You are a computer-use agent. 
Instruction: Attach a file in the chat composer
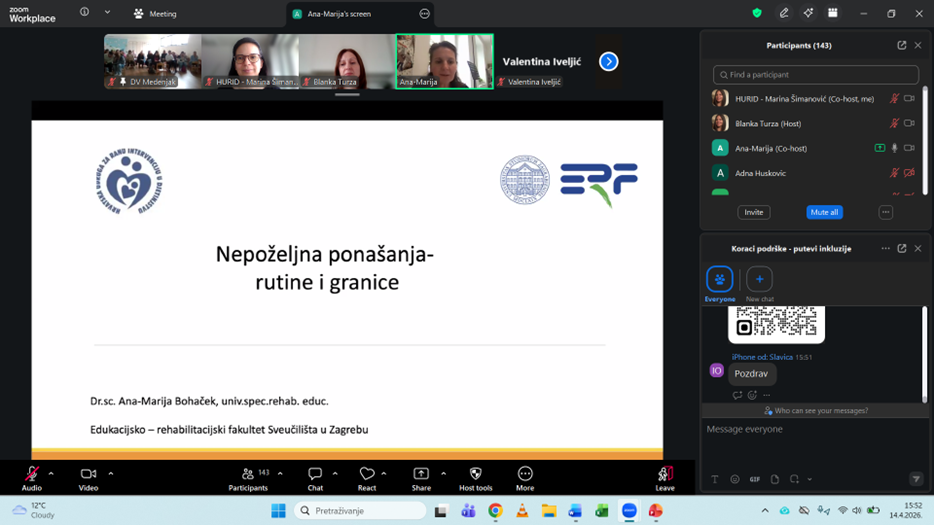tap(775, 479)
